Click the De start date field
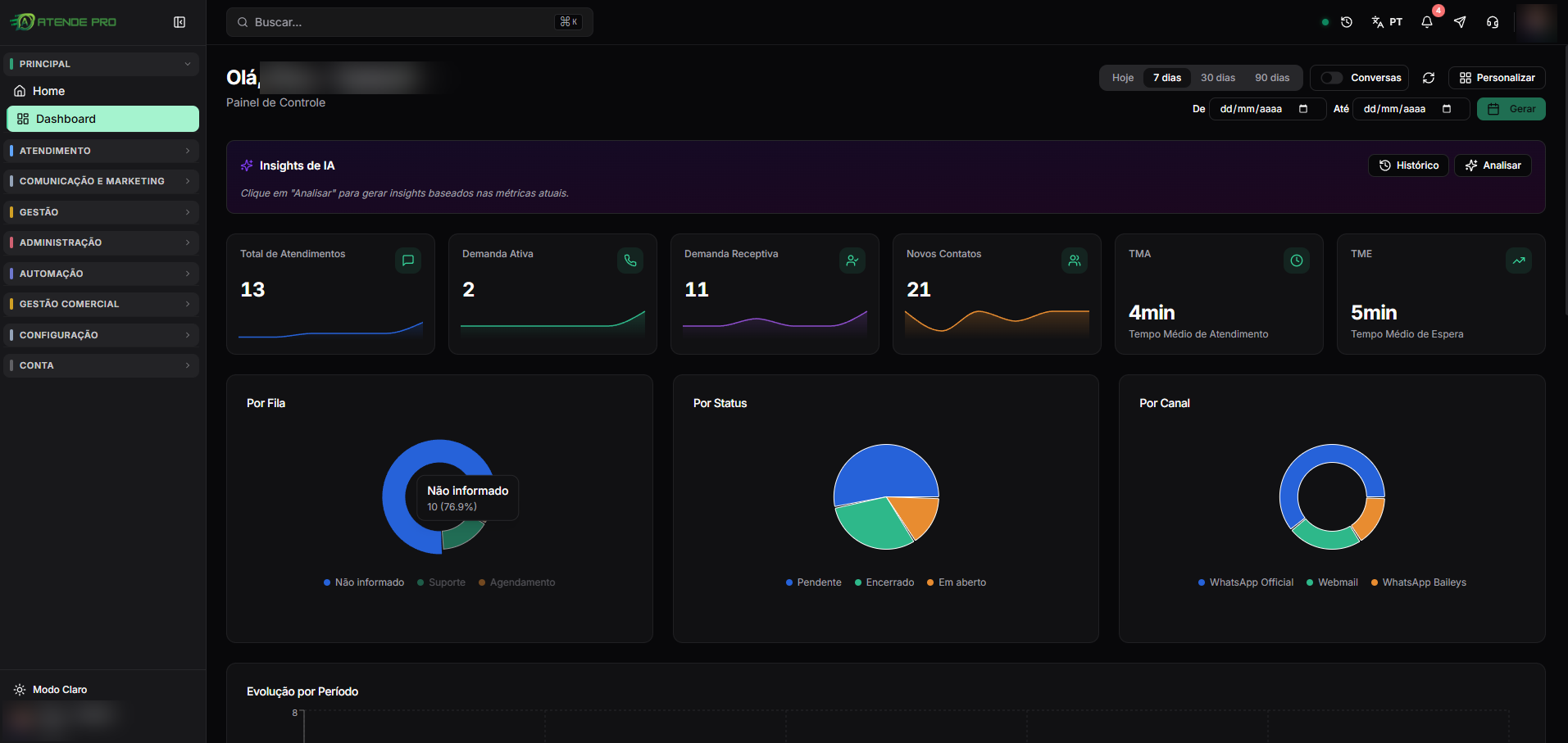The width and height of the screenshot is (1568, 743). 1267,109
